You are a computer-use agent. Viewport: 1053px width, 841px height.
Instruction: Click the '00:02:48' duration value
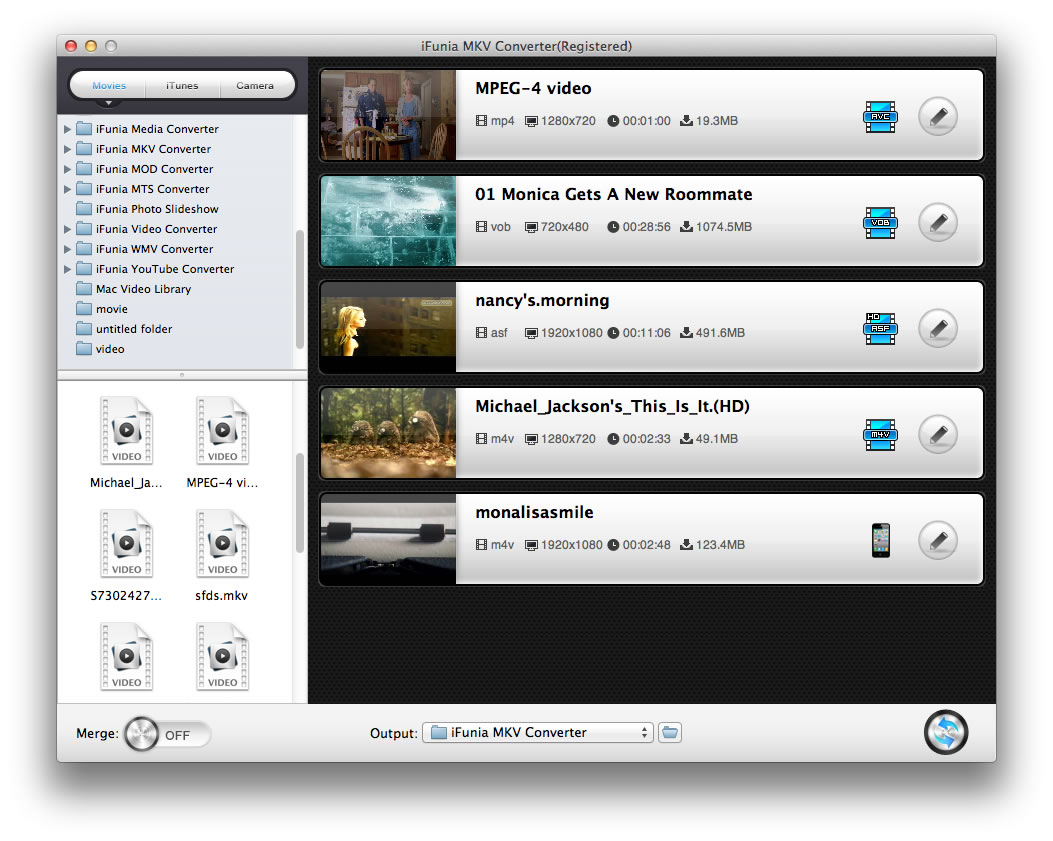(647, 545)
